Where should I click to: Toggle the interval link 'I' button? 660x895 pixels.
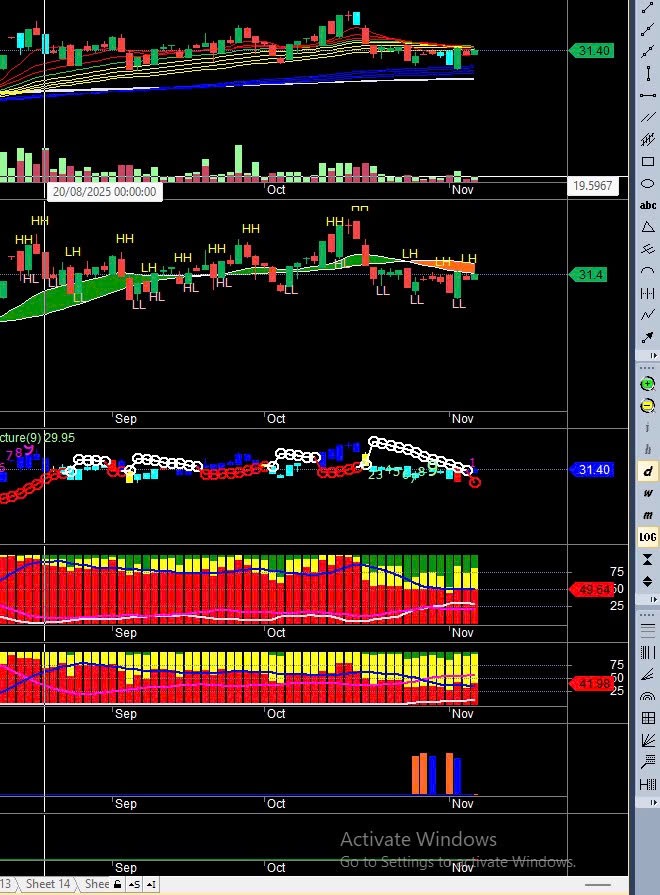[151, 884]
